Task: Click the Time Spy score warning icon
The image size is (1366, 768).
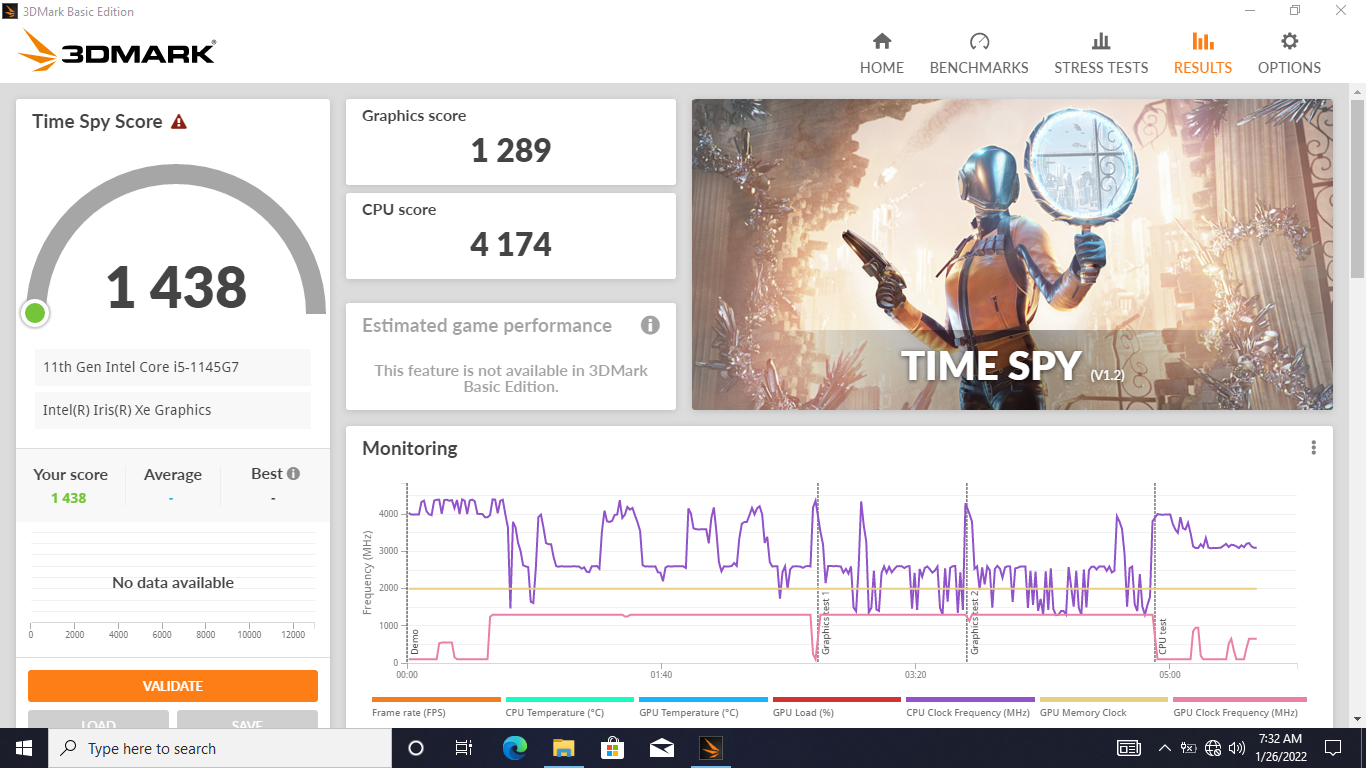Action: (179, 122)
